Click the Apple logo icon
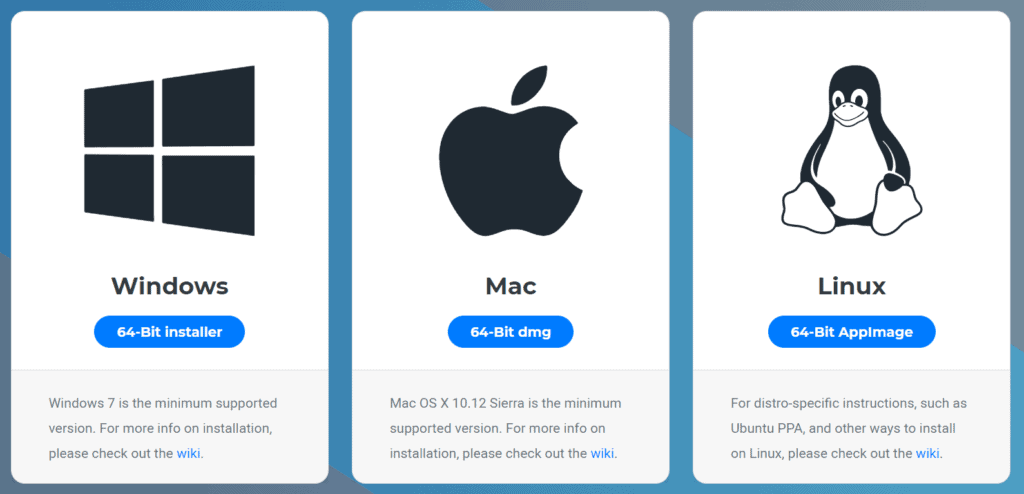1024x494 pixels. (x=511, y=151)
